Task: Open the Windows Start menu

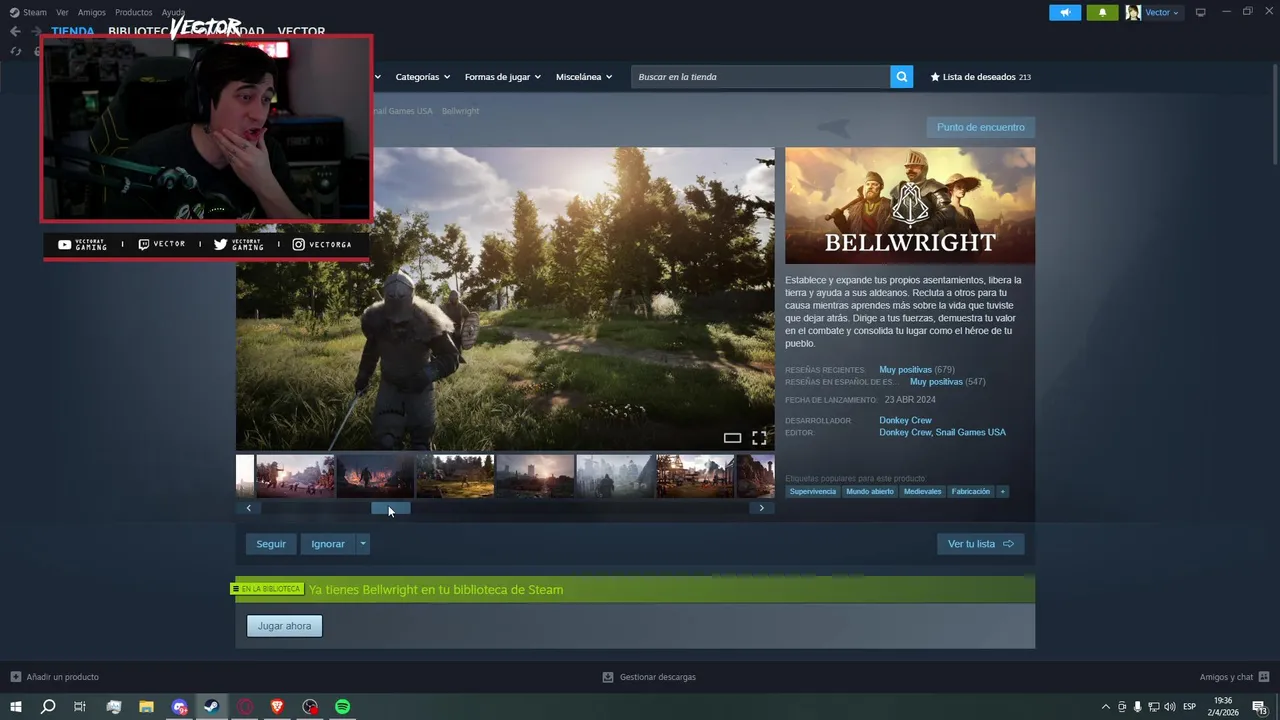Action: coord(15,707)
